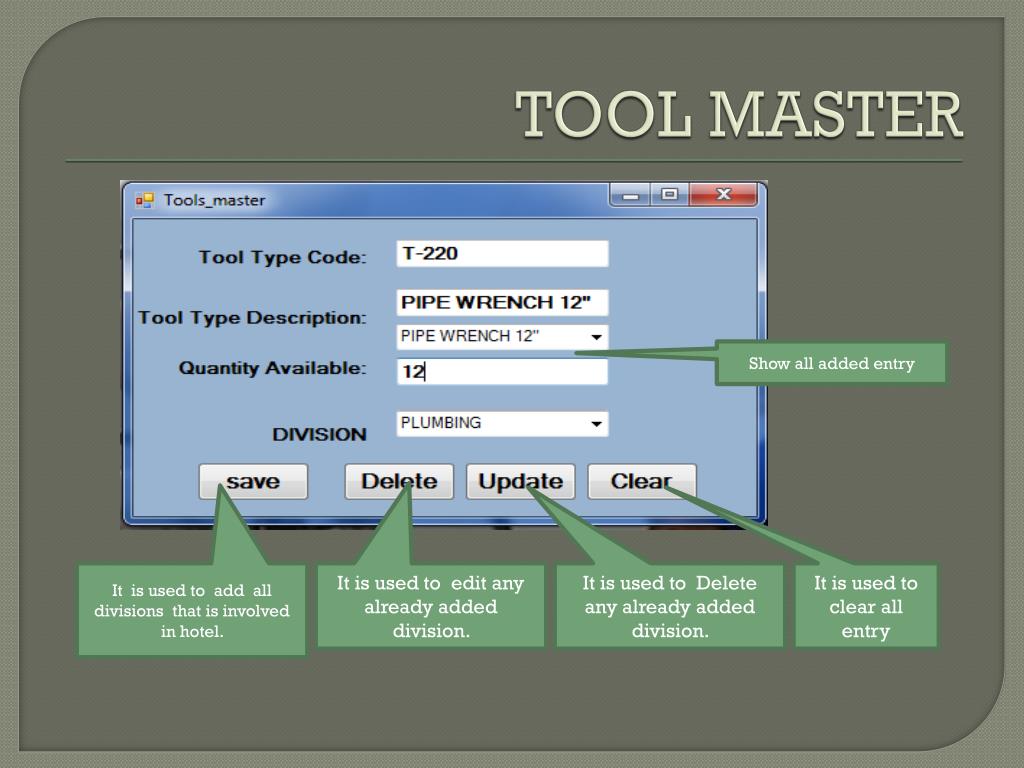Close the Tools_master window

tap(724, 195)
